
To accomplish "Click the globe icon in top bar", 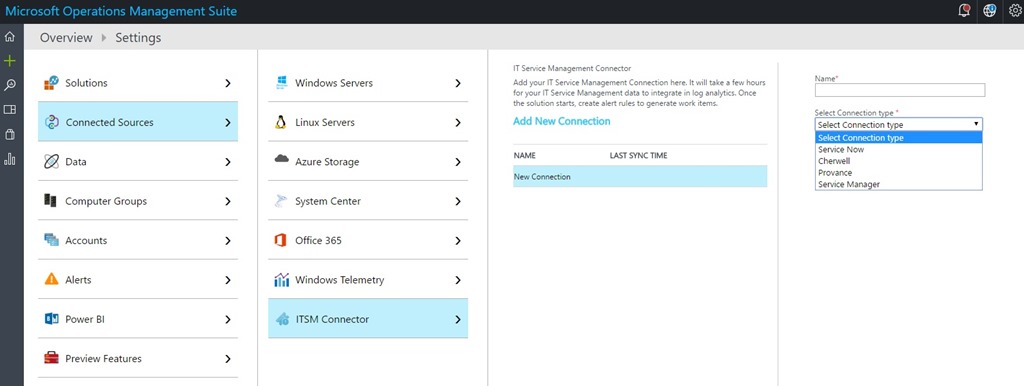I will coord(989,10).
